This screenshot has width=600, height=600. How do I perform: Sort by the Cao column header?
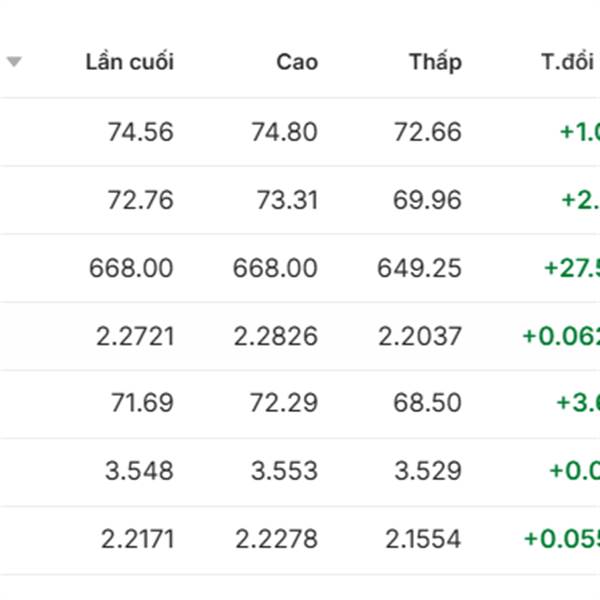coord(297,62)
